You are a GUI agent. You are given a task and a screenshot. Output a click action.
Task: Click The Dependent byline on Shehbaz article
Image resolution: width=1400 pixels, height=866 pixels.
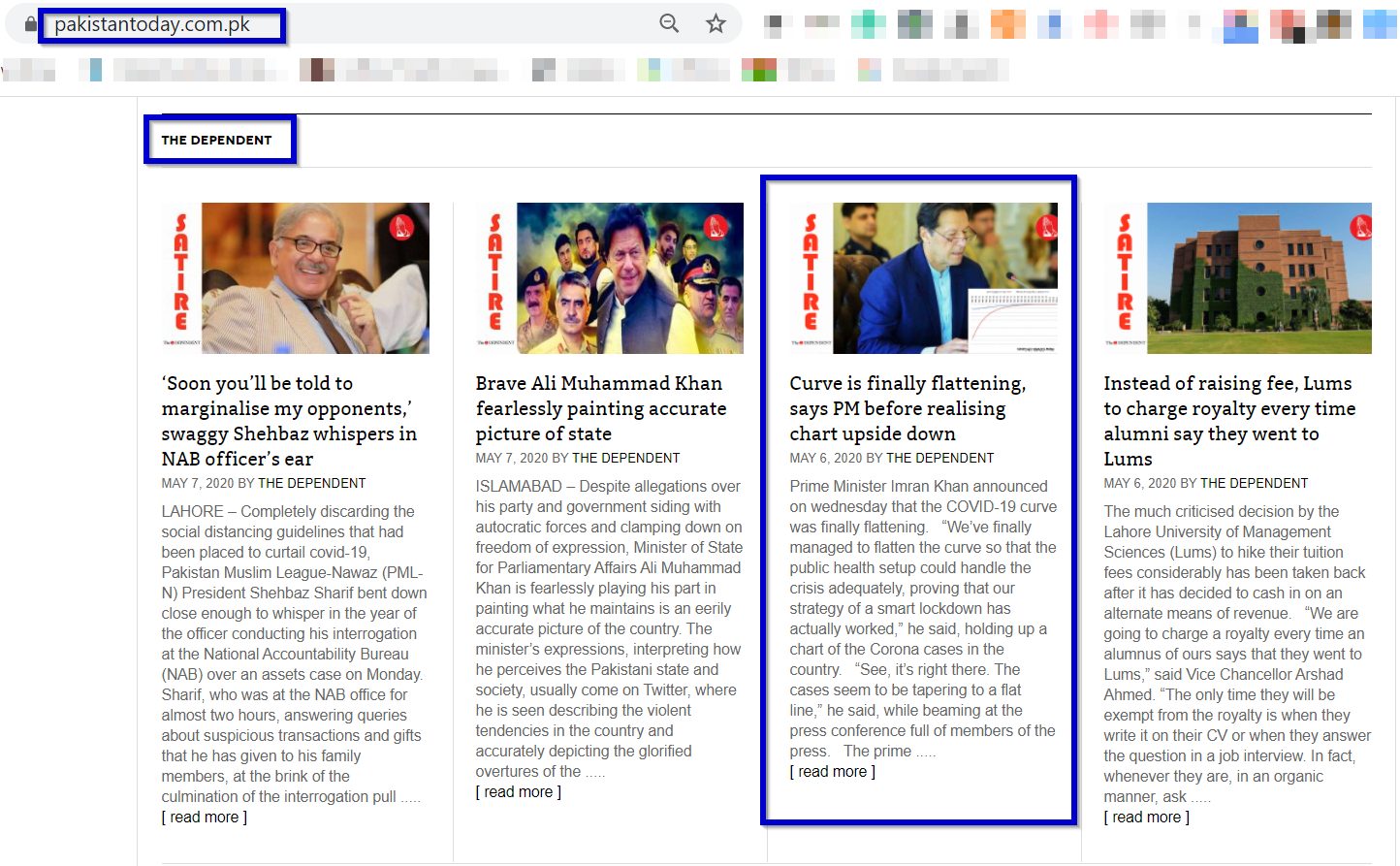(x=312, y=483)
